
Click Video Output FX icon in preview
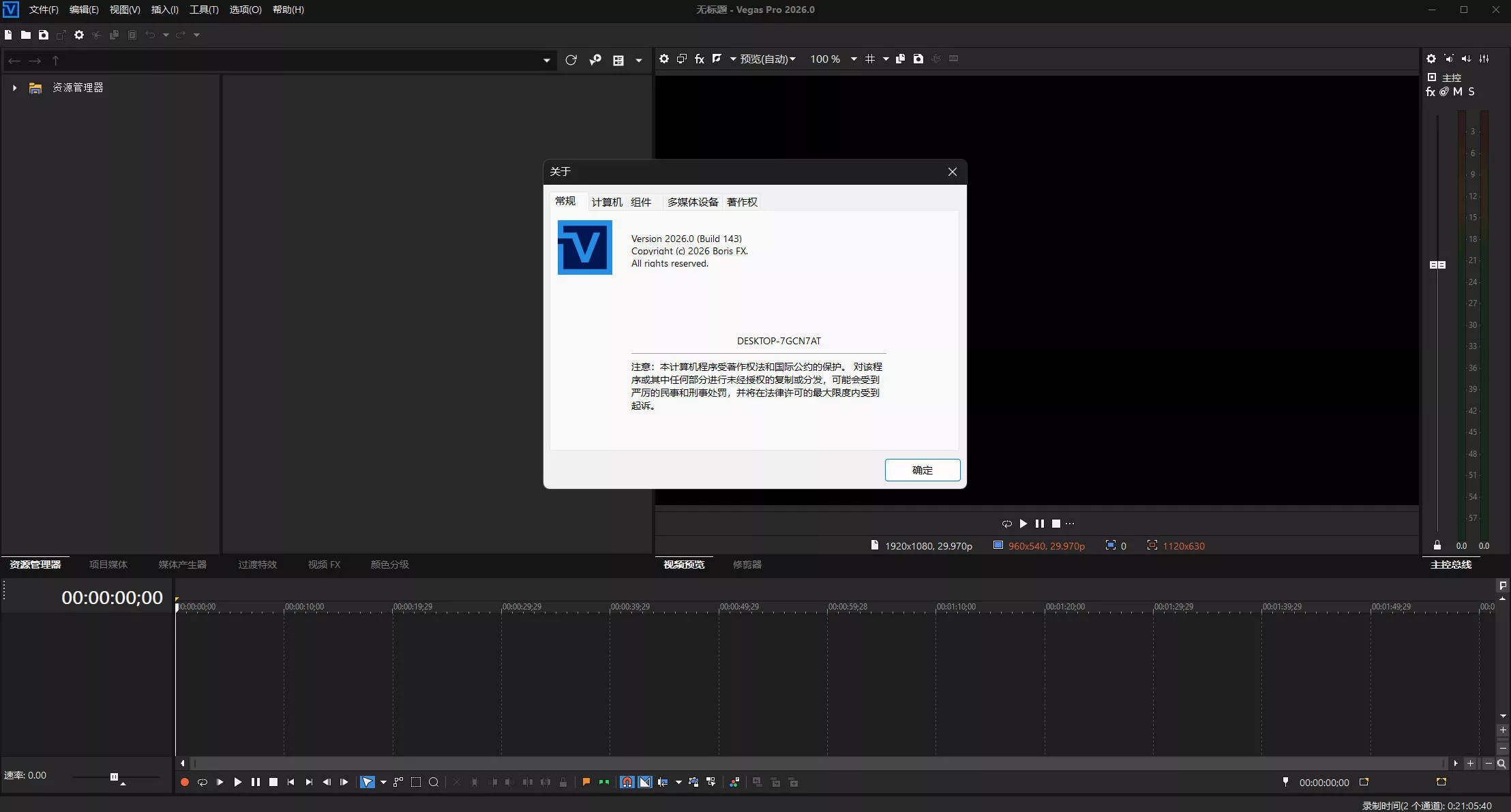point(699,59)
